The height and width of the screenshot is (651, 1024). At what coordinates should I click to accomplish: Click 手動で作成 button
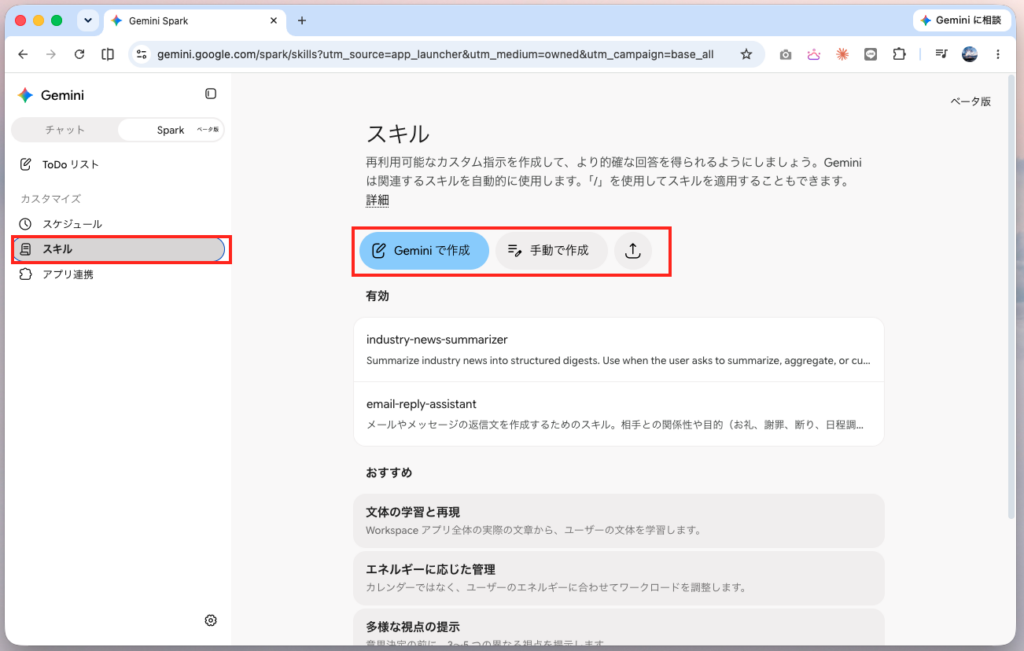[x=551, y=251]
